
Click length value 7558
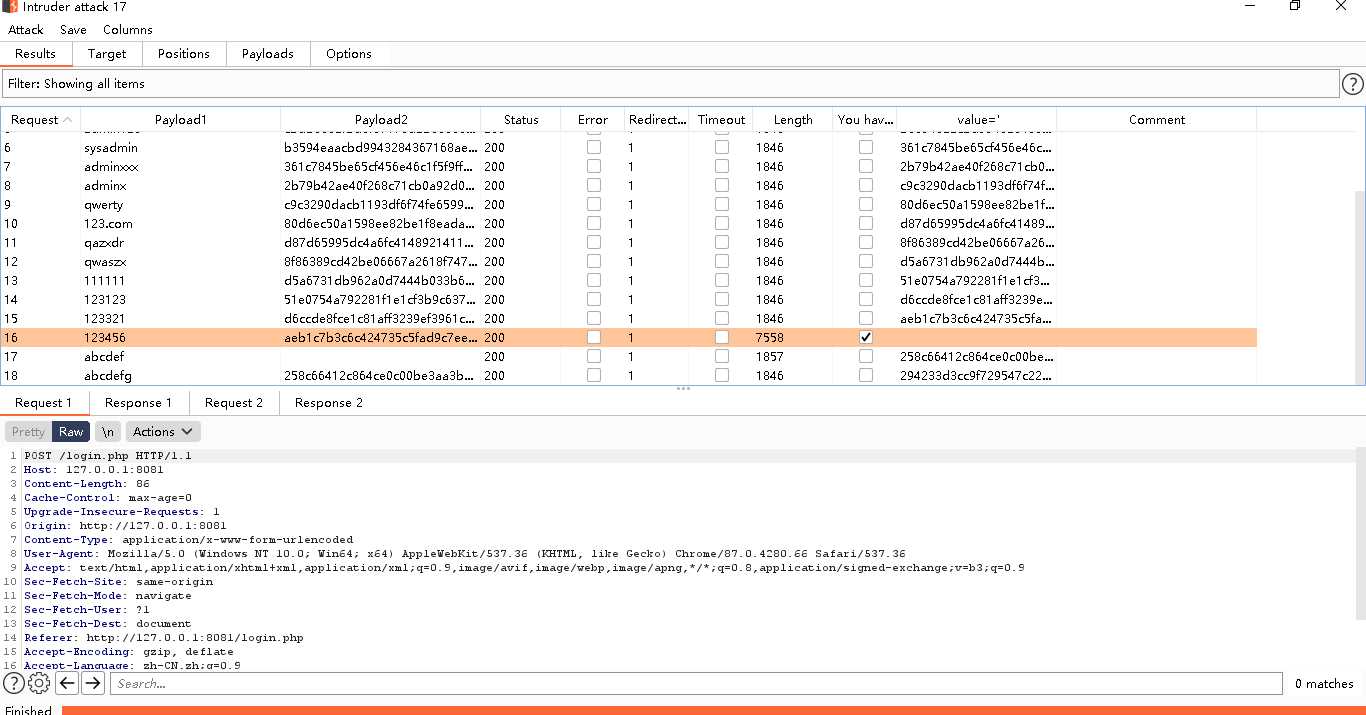point(770,338)
